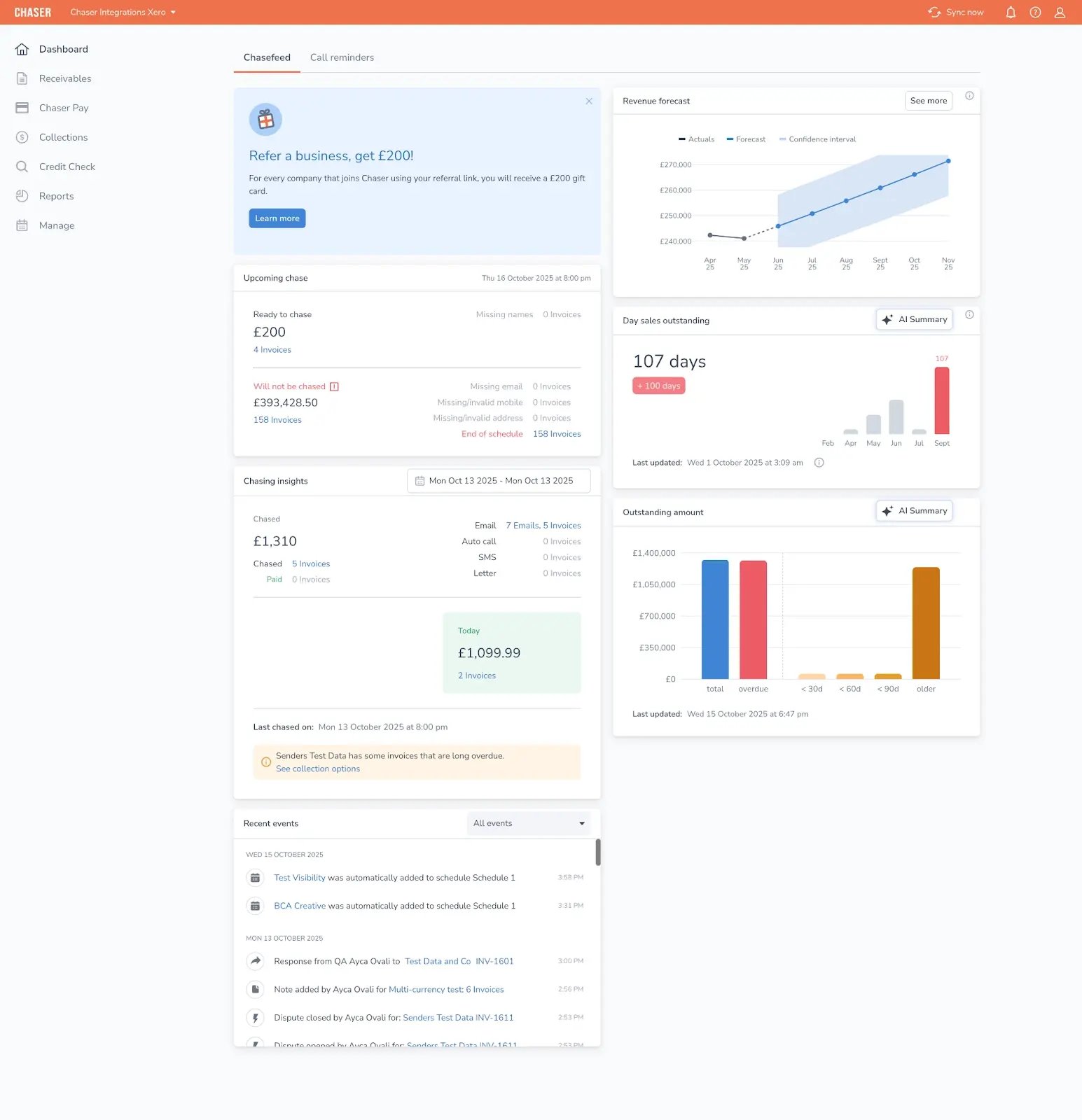The height and width of the screenshot is (1120, 1082).
Task: Click the Recent events scrollbar
Action: pos(597,852)
